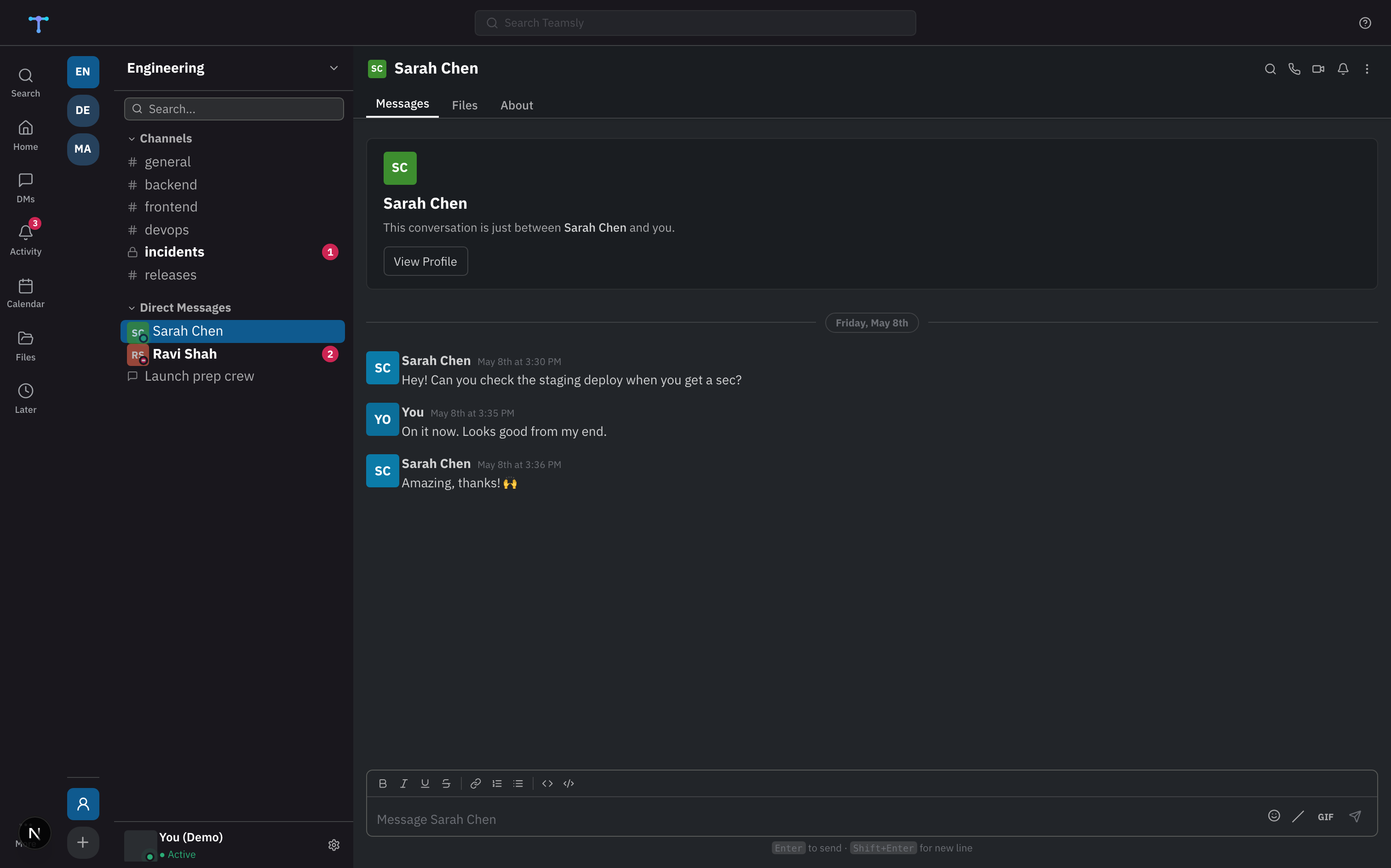Collapse the Channels section
This screenshot has width=1391, height=868.
160,138
